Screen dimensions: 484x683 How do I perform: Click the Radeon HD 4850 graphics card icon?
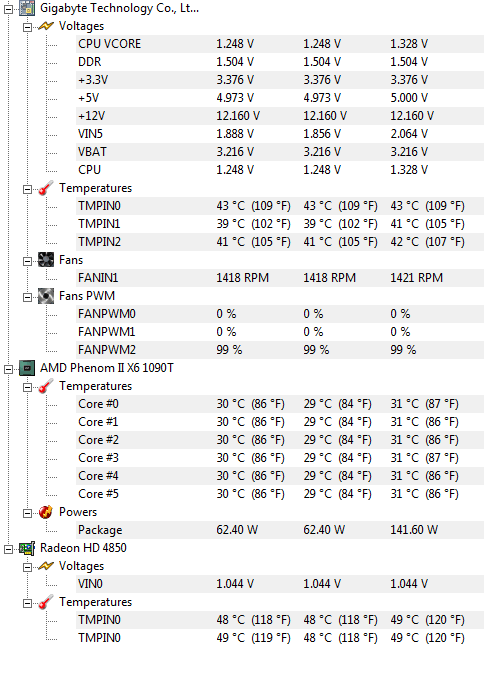click(27, 548)
